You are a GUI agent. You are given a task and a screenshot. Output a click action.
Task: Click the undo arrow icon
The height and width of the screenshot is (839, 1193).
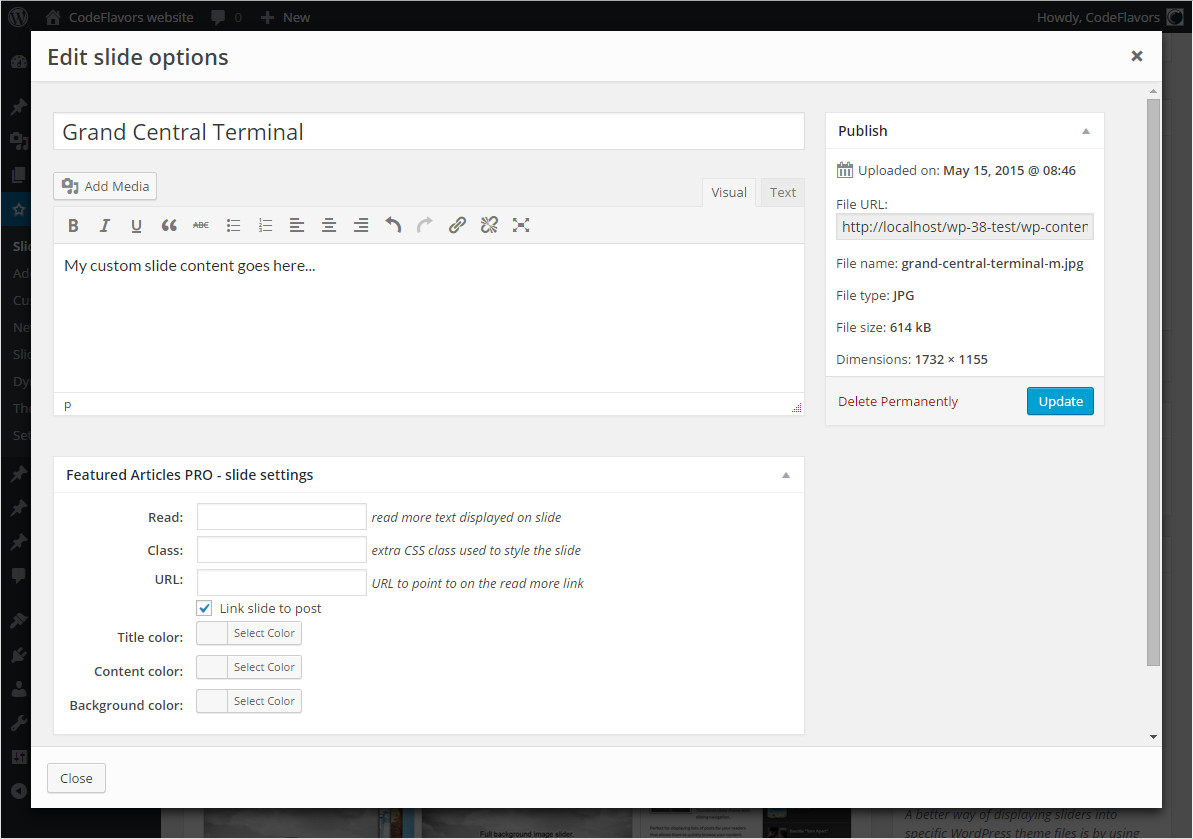pyautogui.click(x=393, y=226)
